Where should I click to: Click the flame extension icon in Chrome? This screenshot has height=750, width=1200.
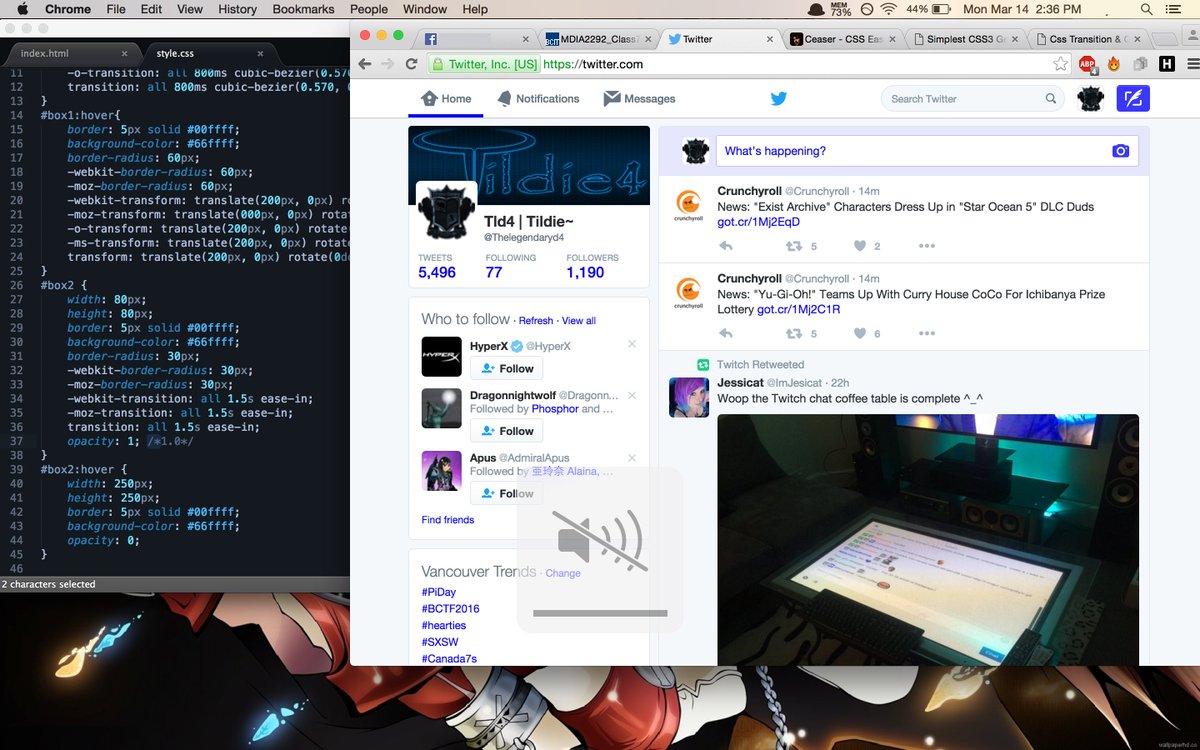(x=1115, y=64)
